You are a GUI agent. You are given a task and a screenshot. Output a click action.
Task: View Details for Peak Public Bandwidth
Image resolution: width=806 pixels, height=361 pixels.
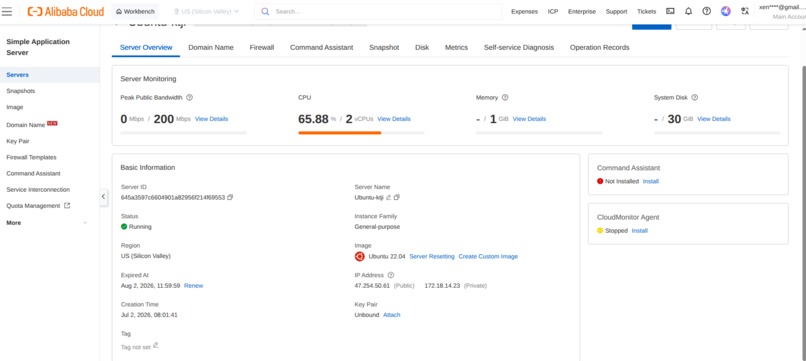tap(211, 119)
